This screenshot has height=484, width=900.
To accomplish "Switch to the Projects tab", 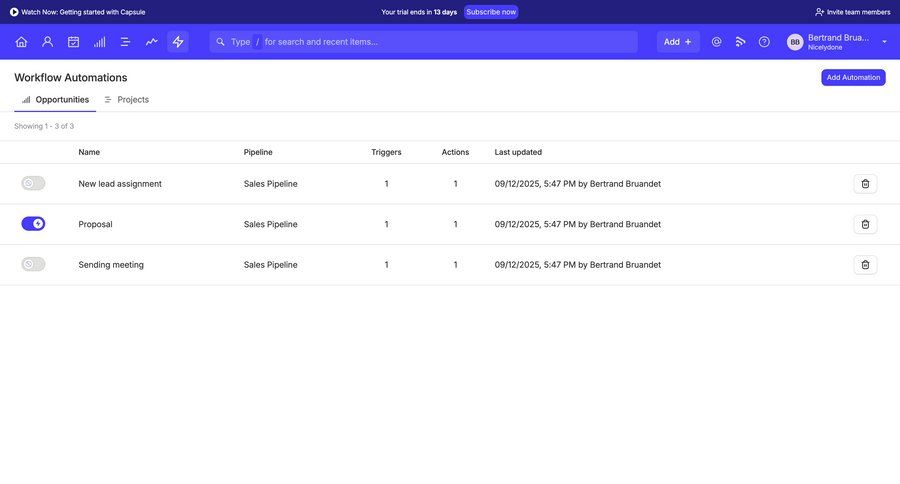I will [x=127, y=100].
